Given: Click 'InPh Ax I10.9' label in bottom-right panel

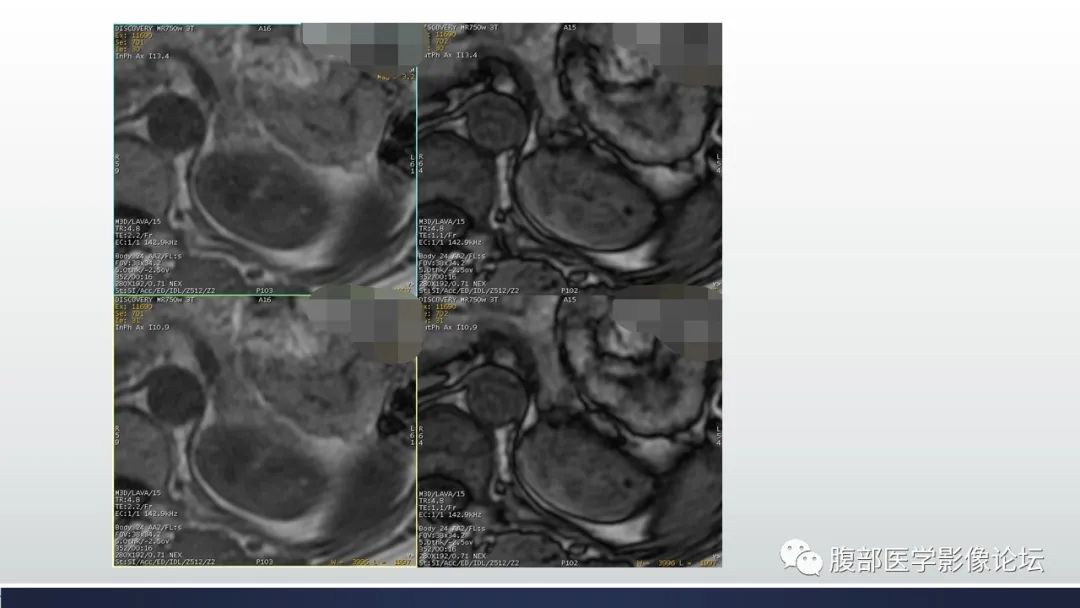Looking at the screenshot, I should [450, 328].
